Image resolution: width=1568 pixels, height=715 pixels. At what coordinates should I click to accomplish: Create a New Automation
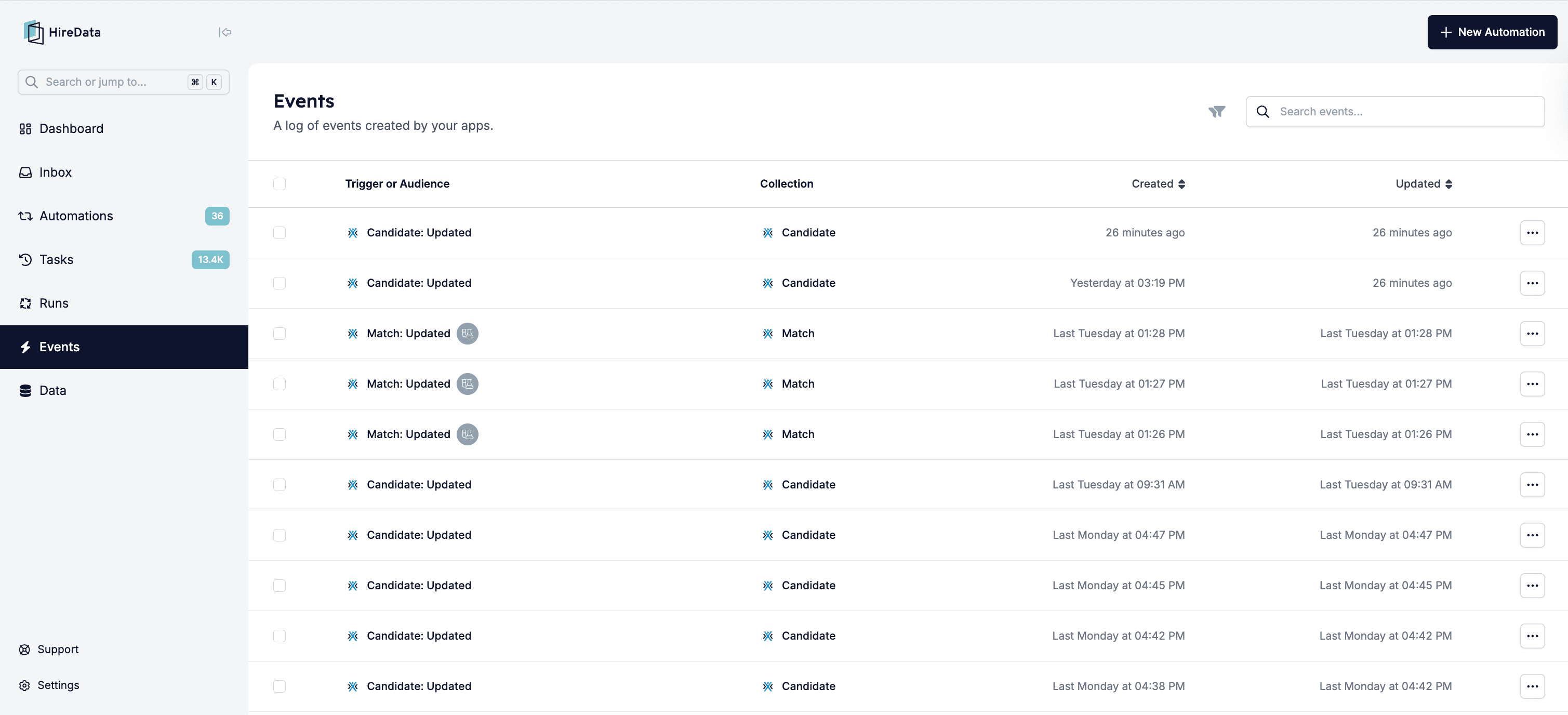[x=1492, y=32]
